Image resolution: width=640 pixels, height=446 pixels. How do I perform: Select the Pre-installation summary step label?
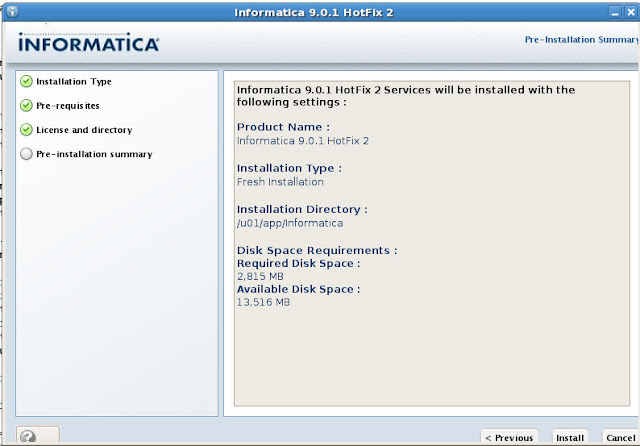tap(94, 154)
